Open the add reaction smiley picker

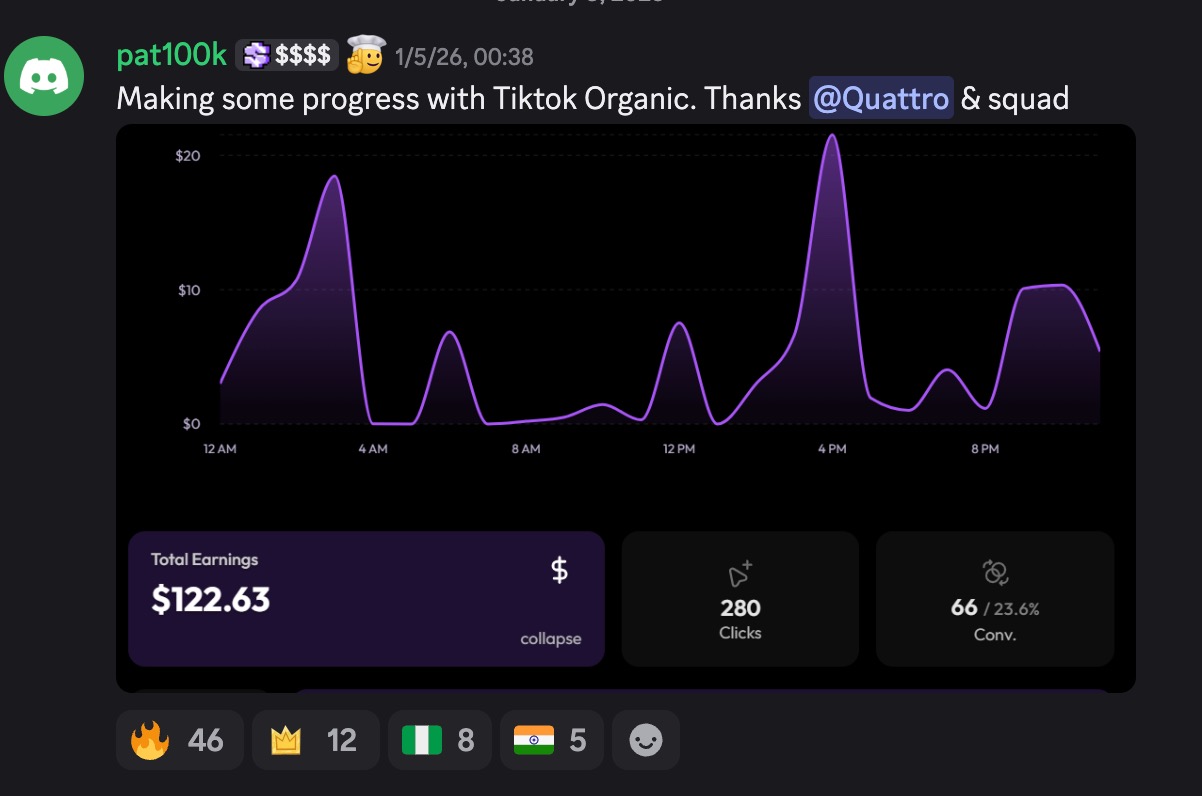tap(646, 740)
